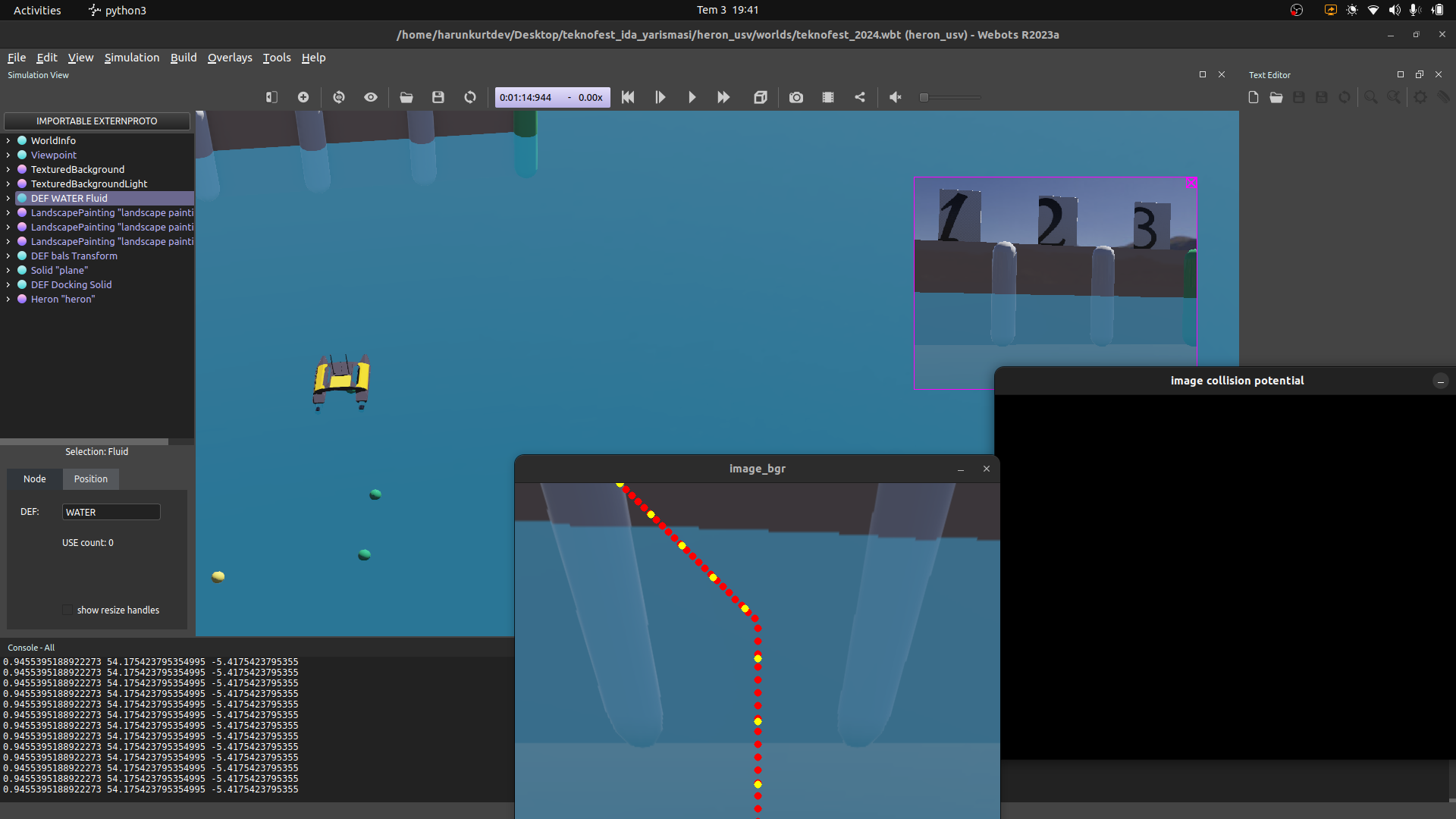The height and width of the screenshot is (819, 1456).
Task: Expand the DEF bals Transform node
Action: point(8,256)
